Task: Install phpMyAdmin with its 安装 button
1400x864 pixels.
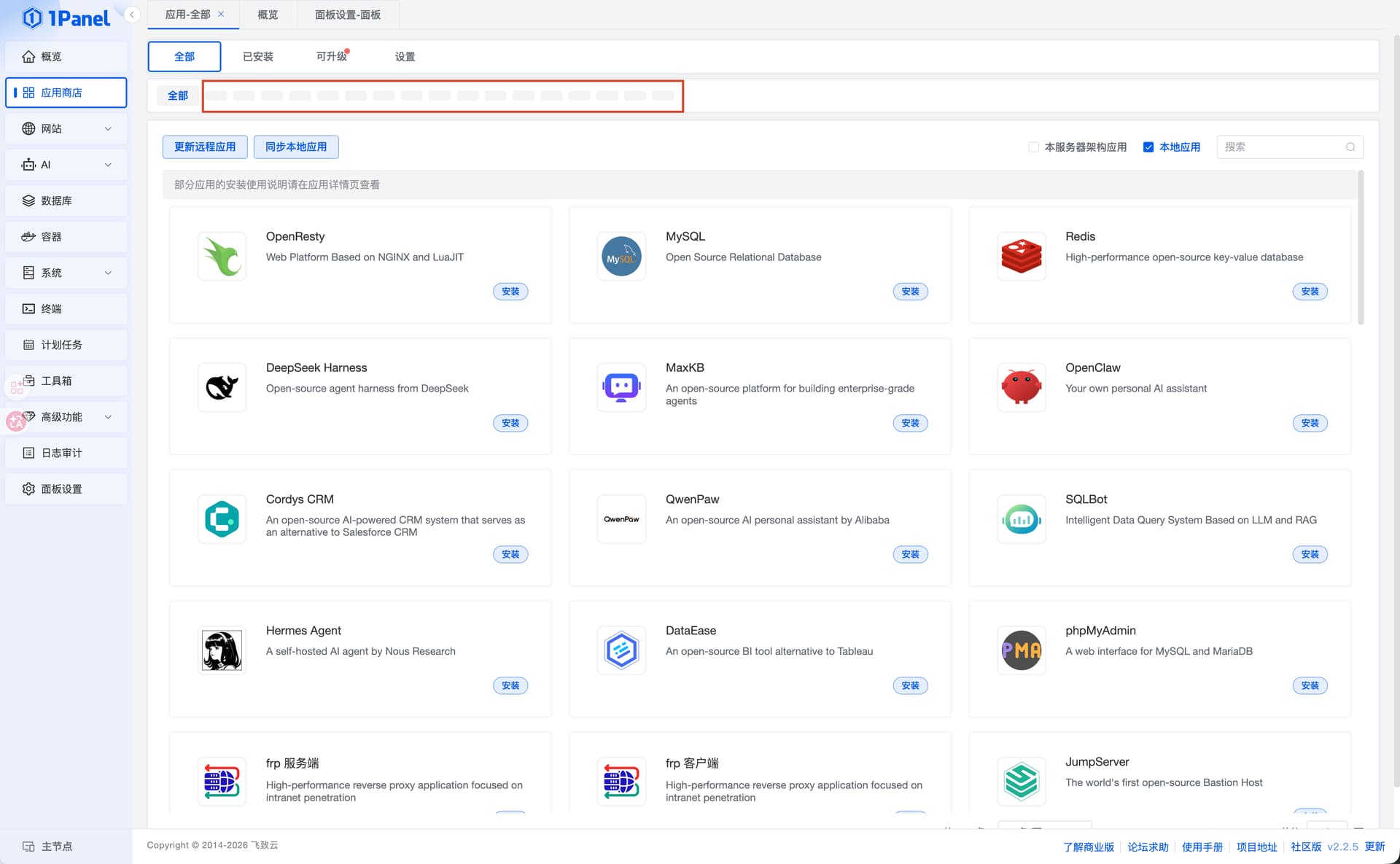Action: tap(1310, 685)
